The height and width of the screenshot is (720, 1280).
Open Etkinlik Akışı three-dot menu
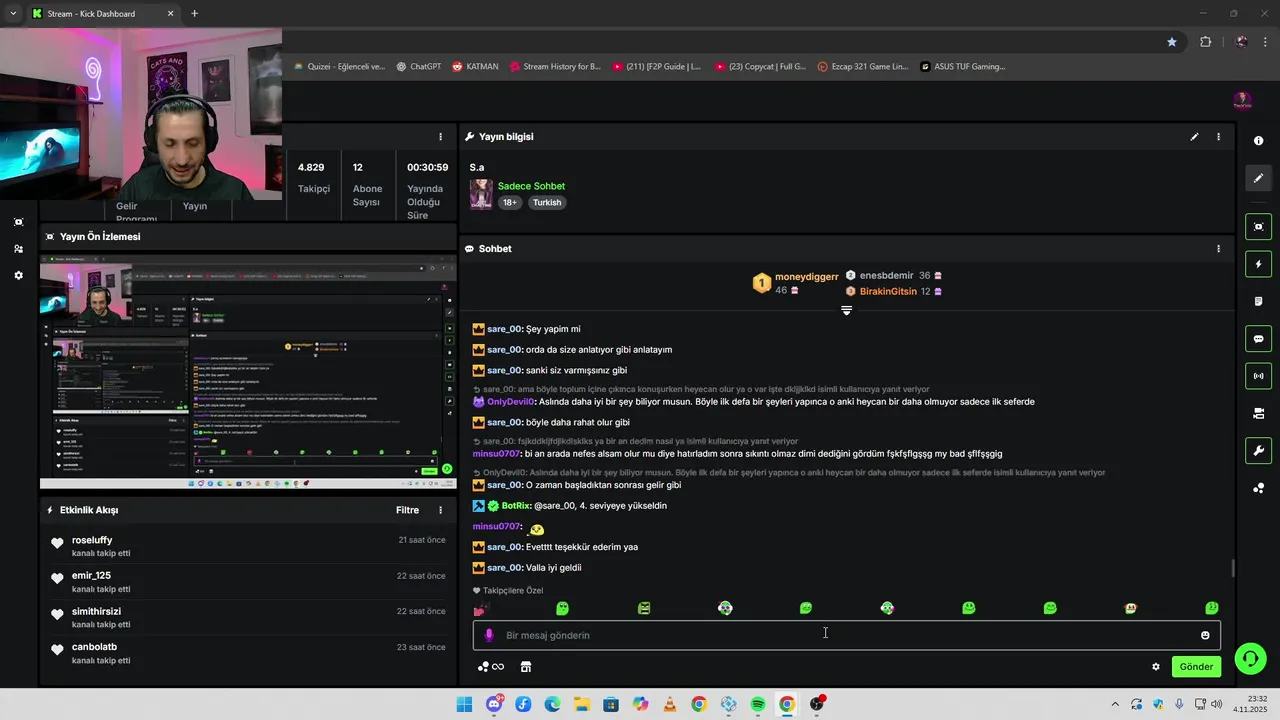(x=440, y=510)
